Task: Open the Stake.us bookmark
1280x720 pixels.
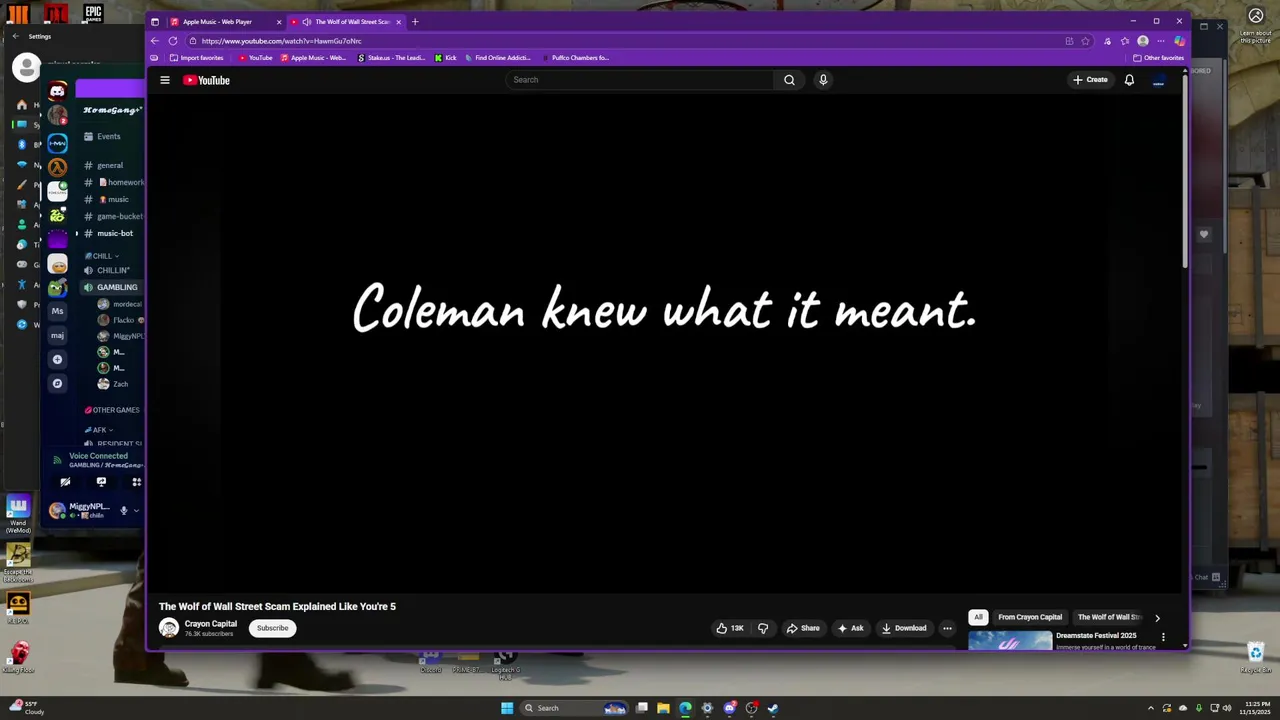Action: [391, 58]
